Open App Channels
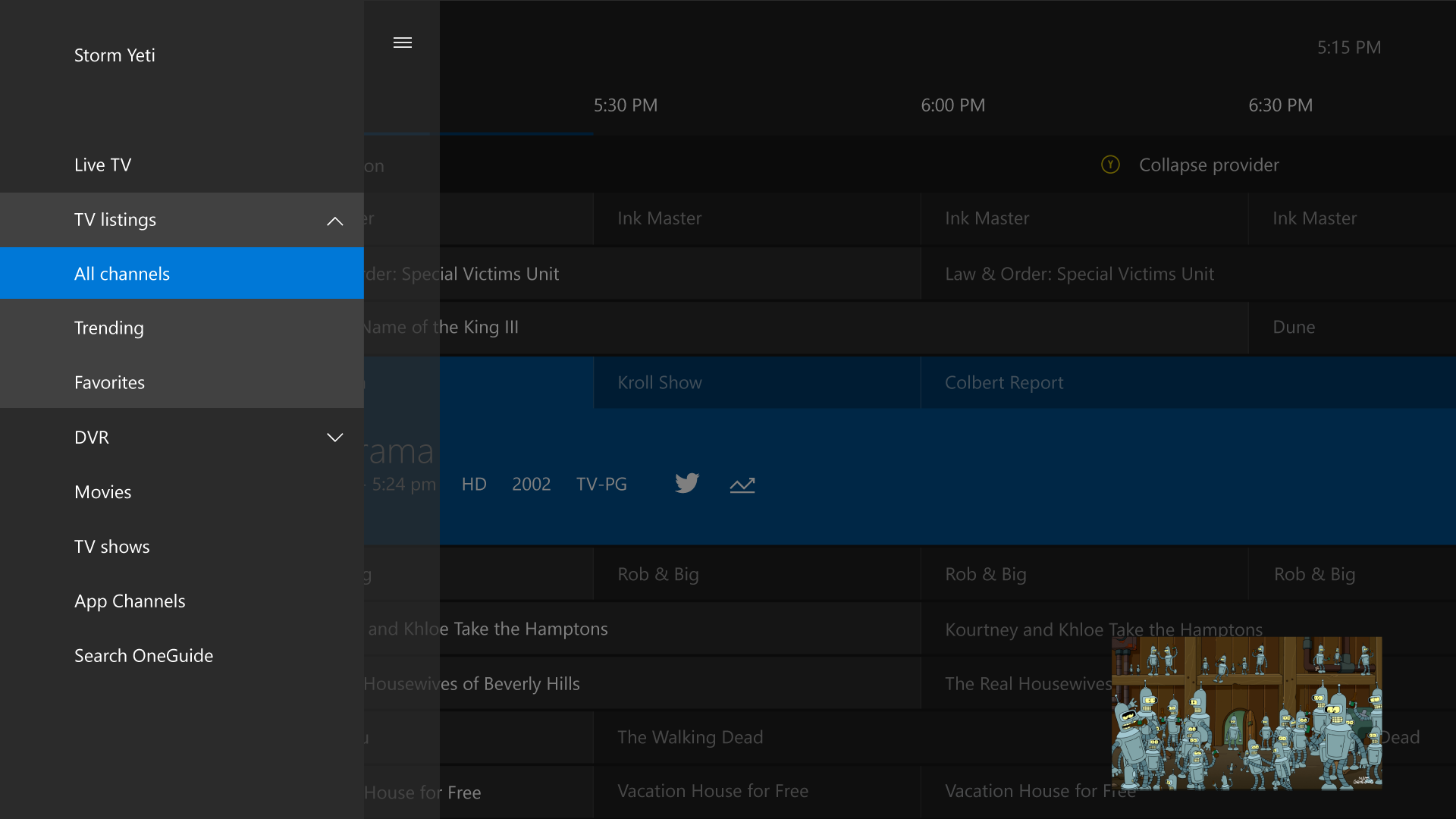The height and width of the screenshot is (819, 1456). 130,601
